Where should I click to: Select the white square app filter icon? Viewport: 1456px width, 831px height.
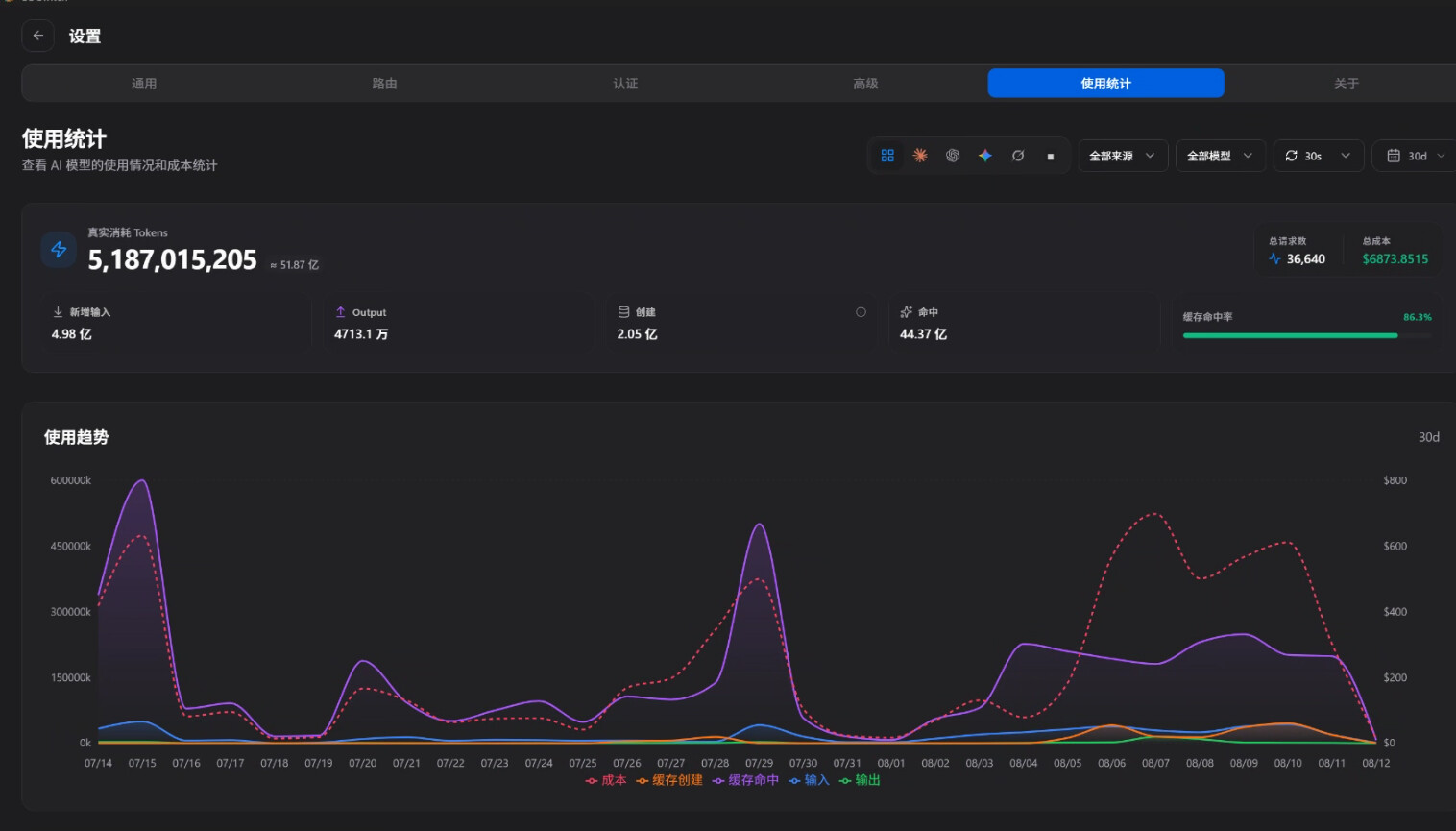(x=1051, y=156)
